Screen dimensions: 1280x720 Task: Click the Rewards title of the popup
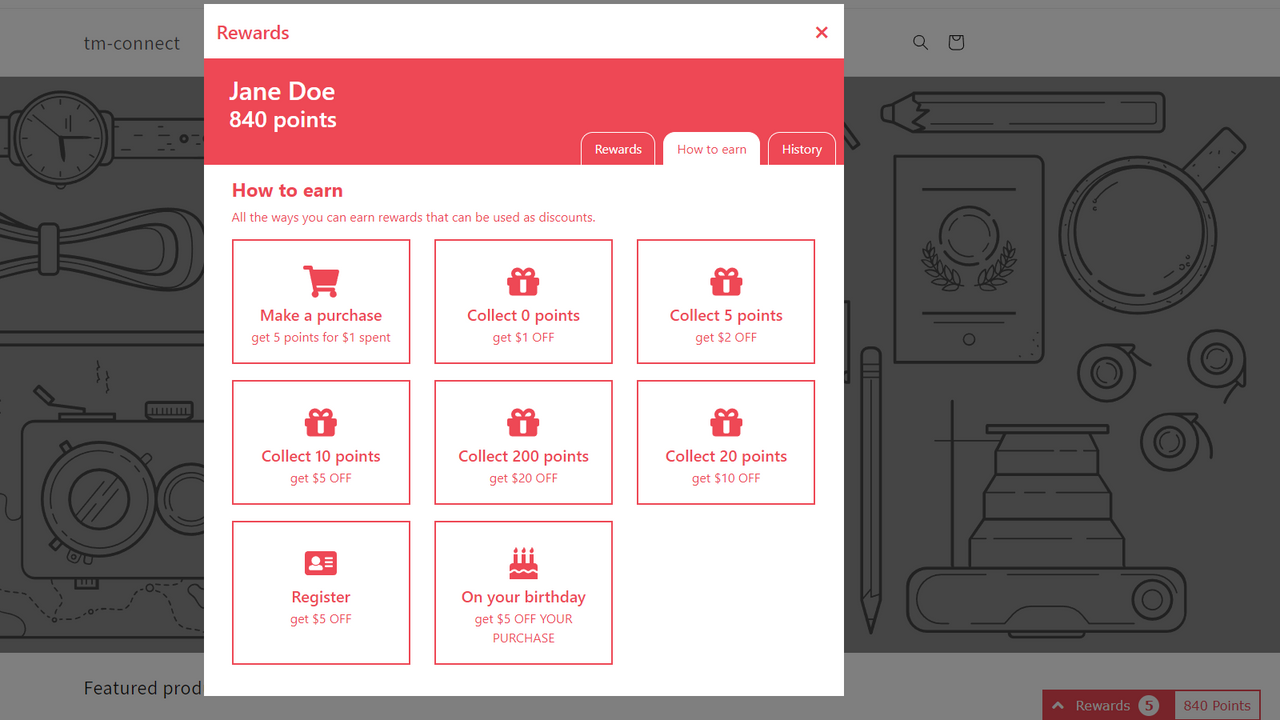253,33
